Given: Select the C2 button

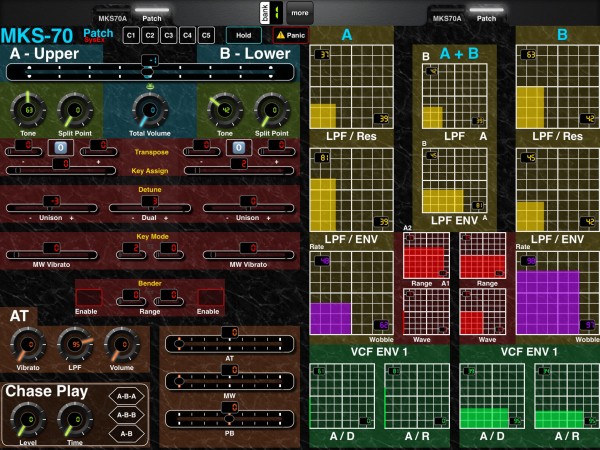Looking at the screenshot, I should pos(150,36).
